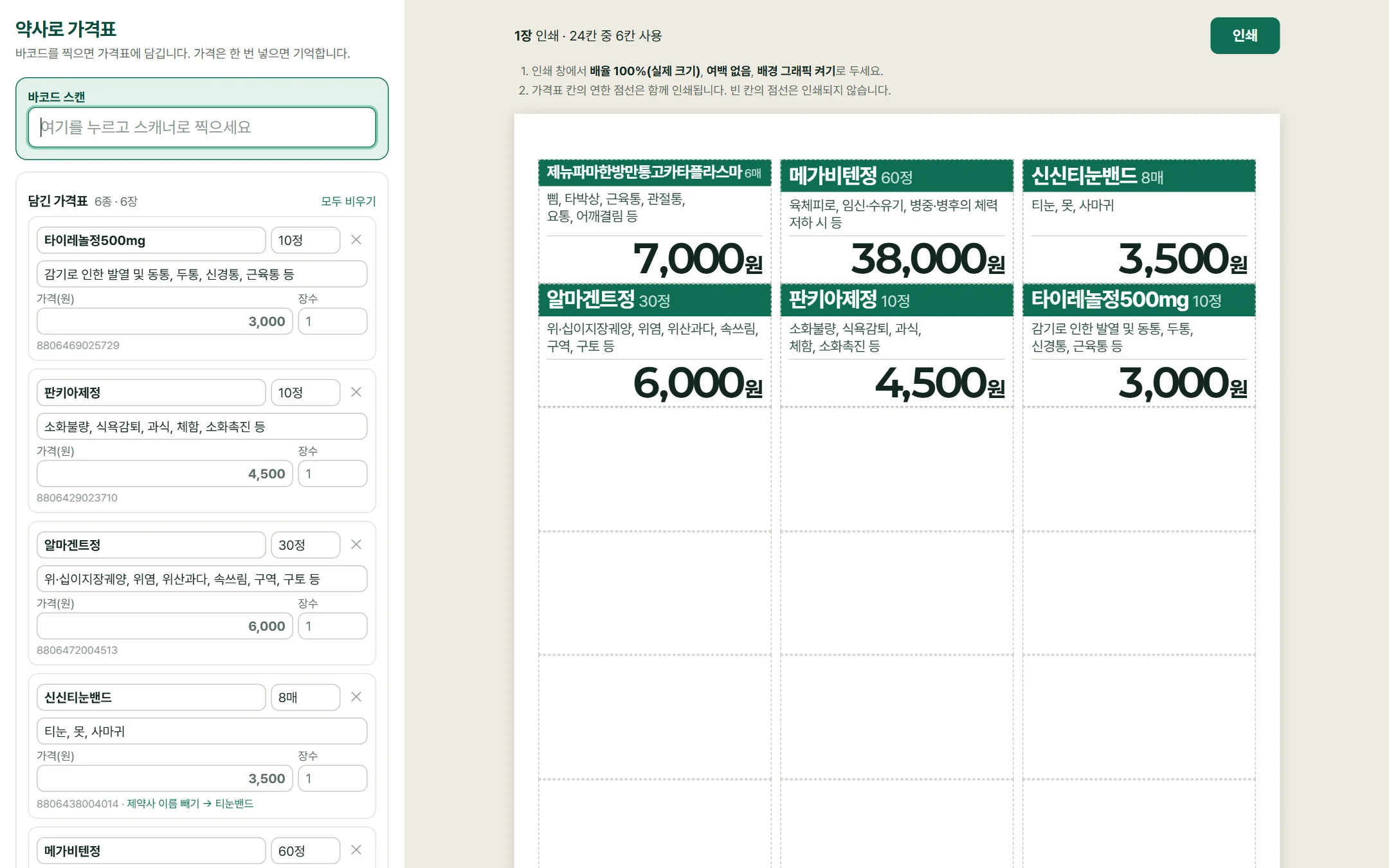
Task: Edit the 알마겐트정 name field
Action: [x=151, y=545]
